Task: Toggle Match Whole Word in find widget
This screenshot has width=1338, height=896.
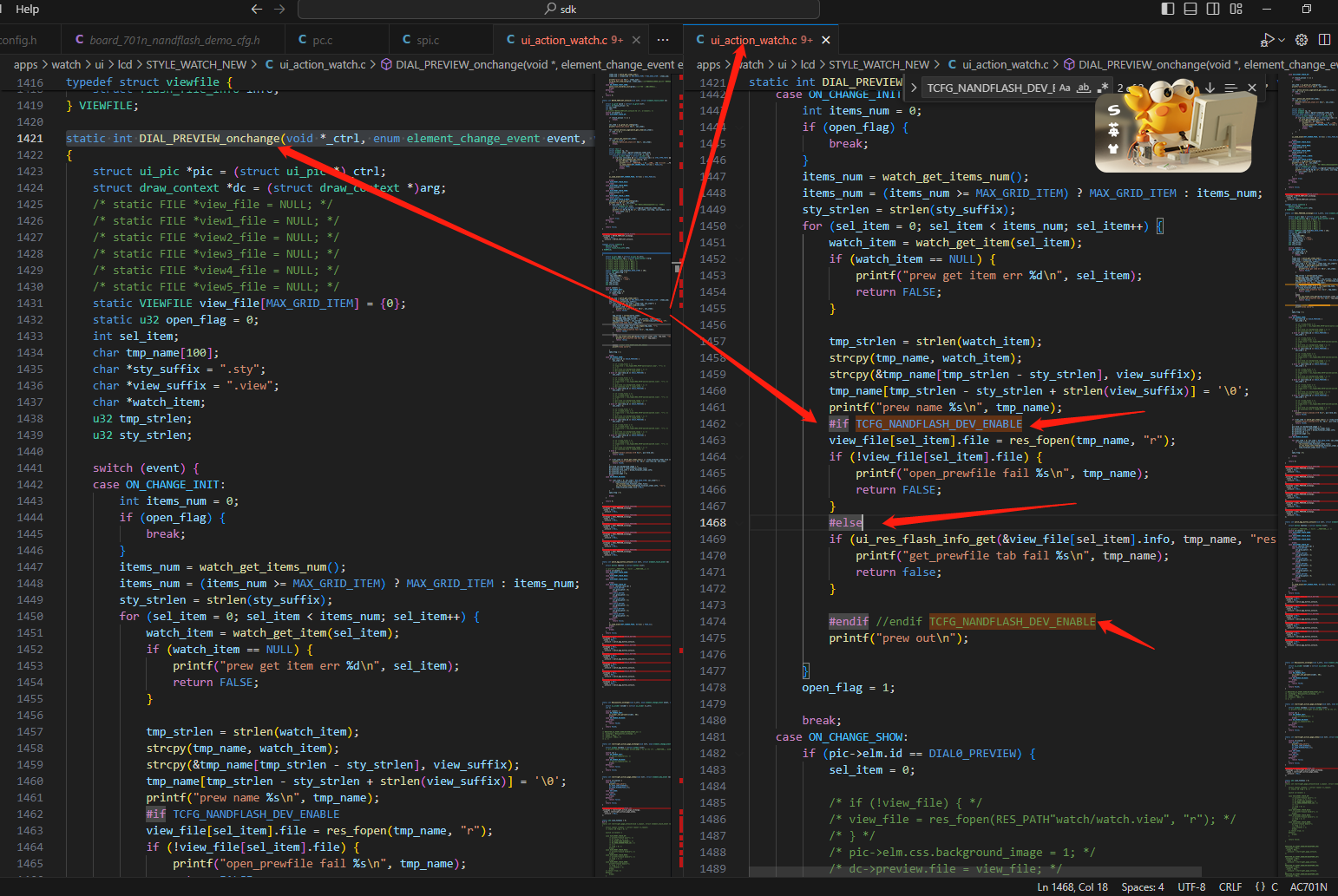Action: [1084, 88]
